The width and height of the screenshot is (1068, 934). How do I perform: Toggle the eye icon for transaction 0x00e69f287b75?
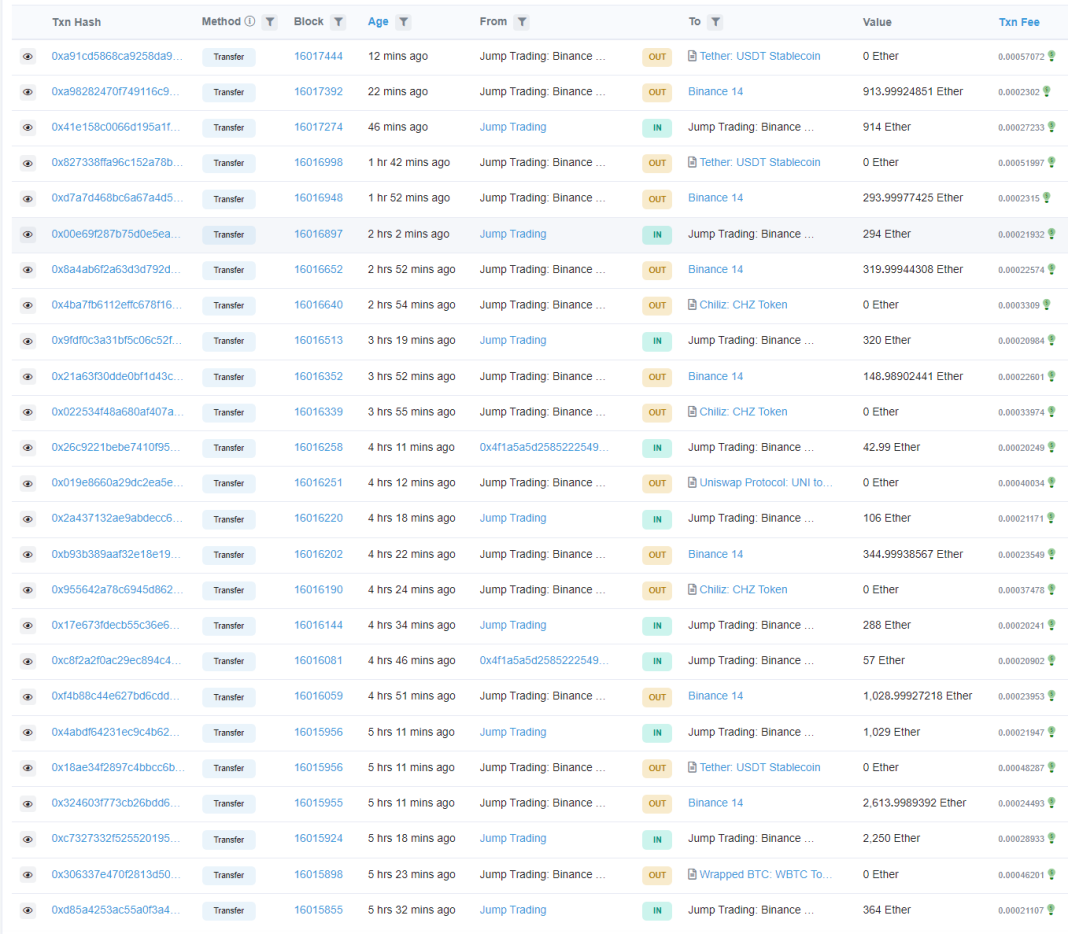[x=28, y=235]
